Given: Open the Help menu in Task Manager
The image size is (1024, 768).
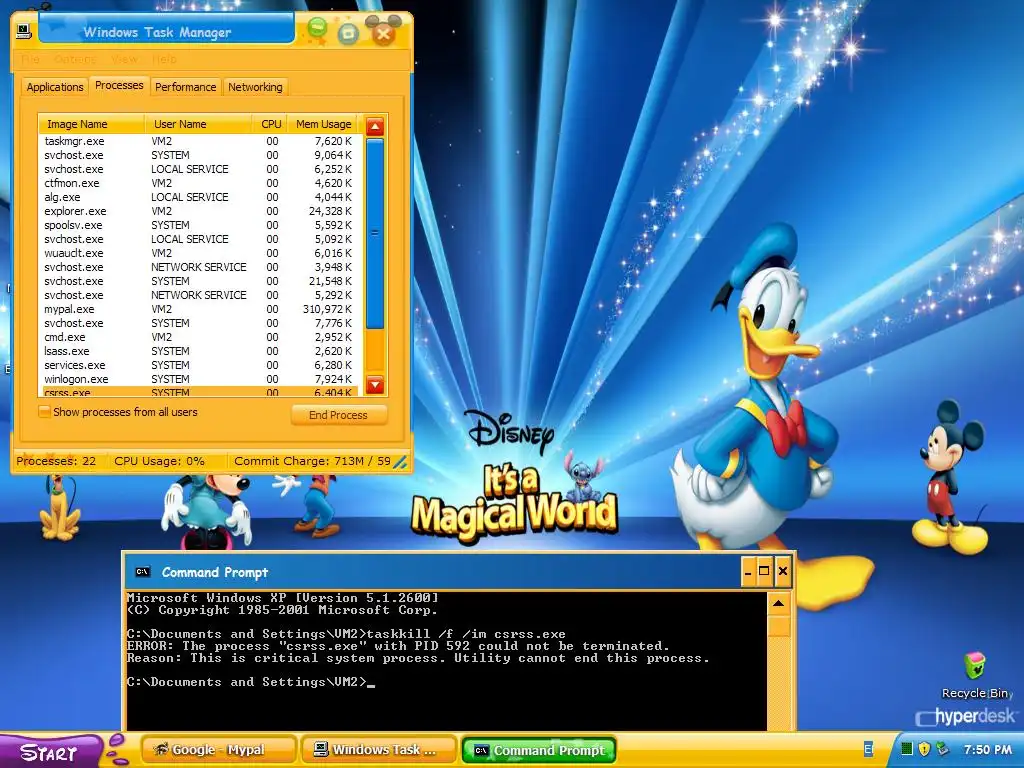Looking at the screenshot, I should pyautogui.click(x=164, y=59).
